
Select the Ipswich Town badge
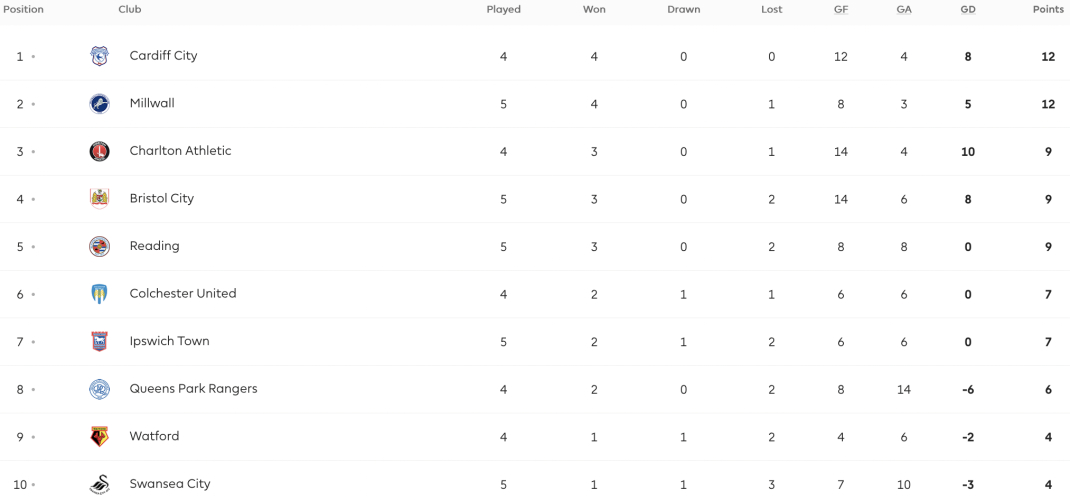coord(99,341)
